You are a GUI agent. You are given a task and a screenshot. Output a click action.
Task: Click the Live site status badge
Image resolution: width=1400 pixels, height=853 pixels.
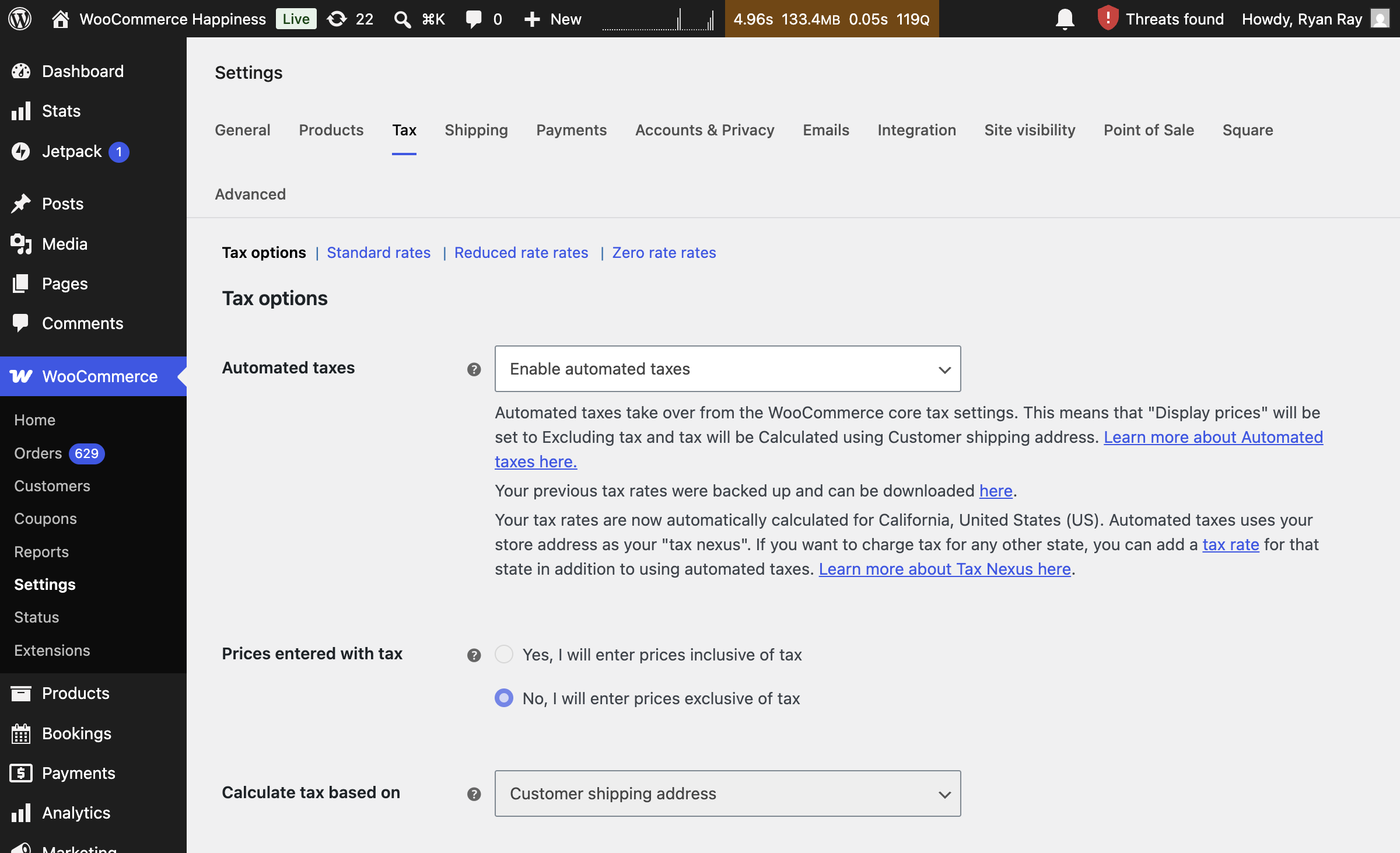pos(296,19)
